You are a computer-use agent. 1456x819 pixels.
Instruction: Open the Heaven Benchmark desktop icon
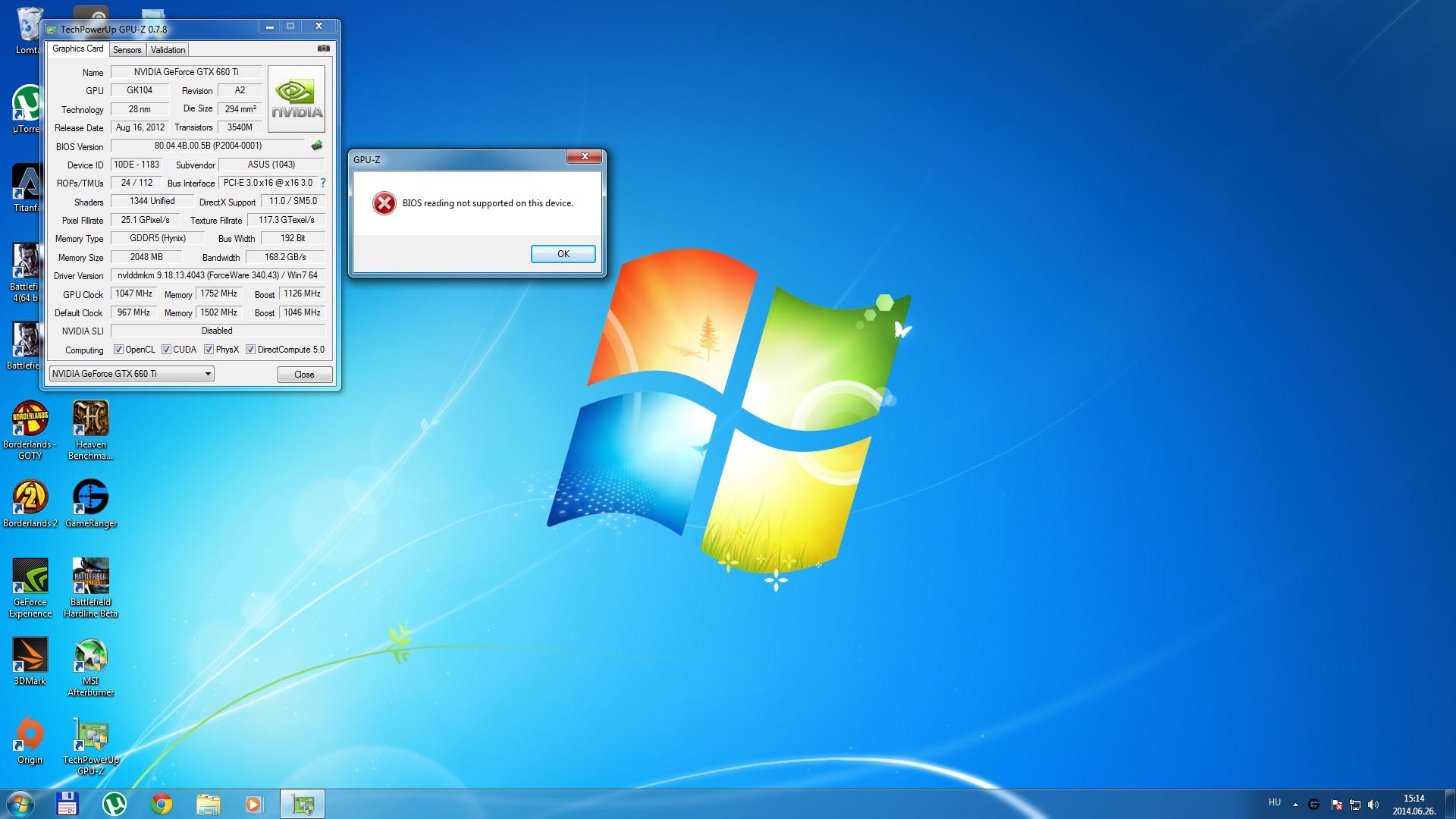[91, 431]
